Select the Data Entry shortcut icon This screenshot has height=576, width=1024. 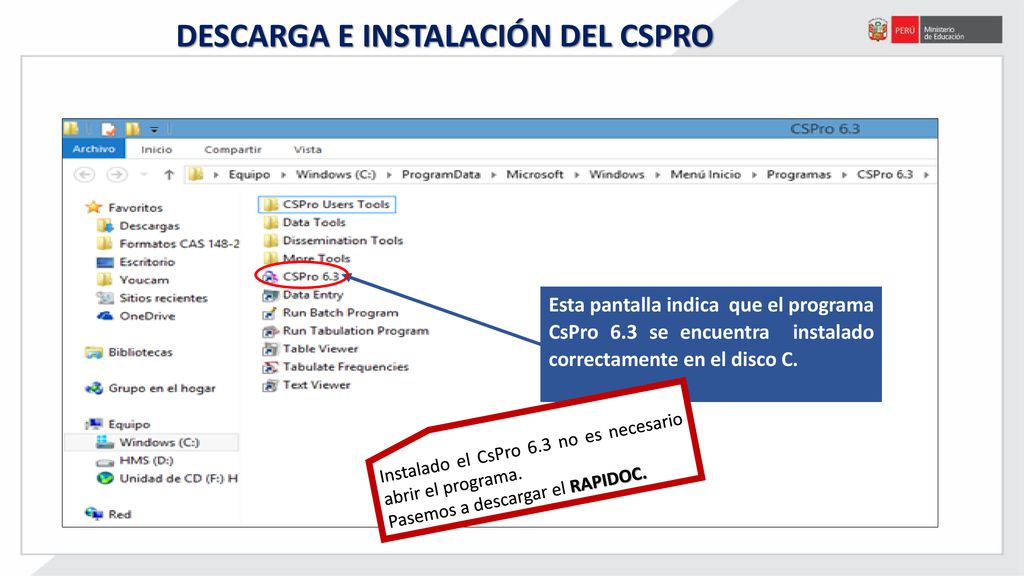270,295
